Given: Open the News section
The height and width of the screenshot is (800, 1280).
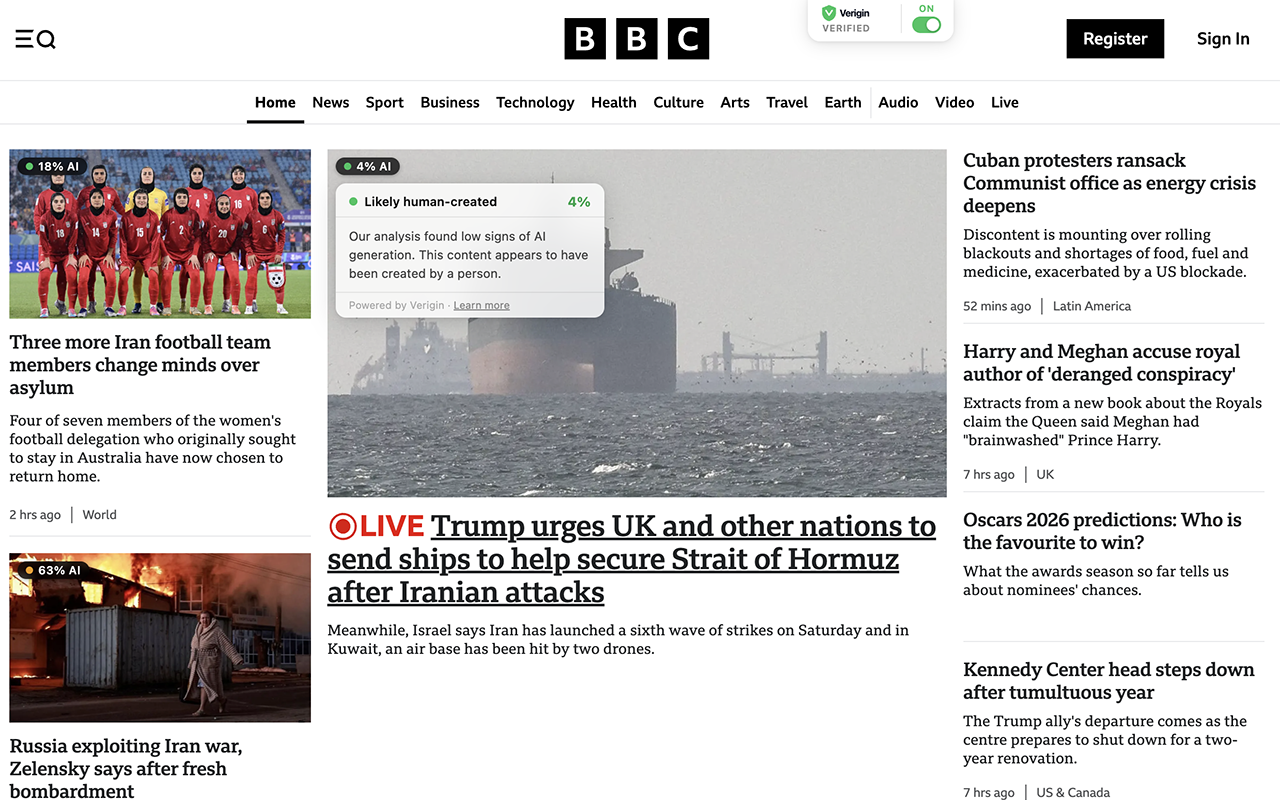Looking at the screenshot, I should pos(331,102).
